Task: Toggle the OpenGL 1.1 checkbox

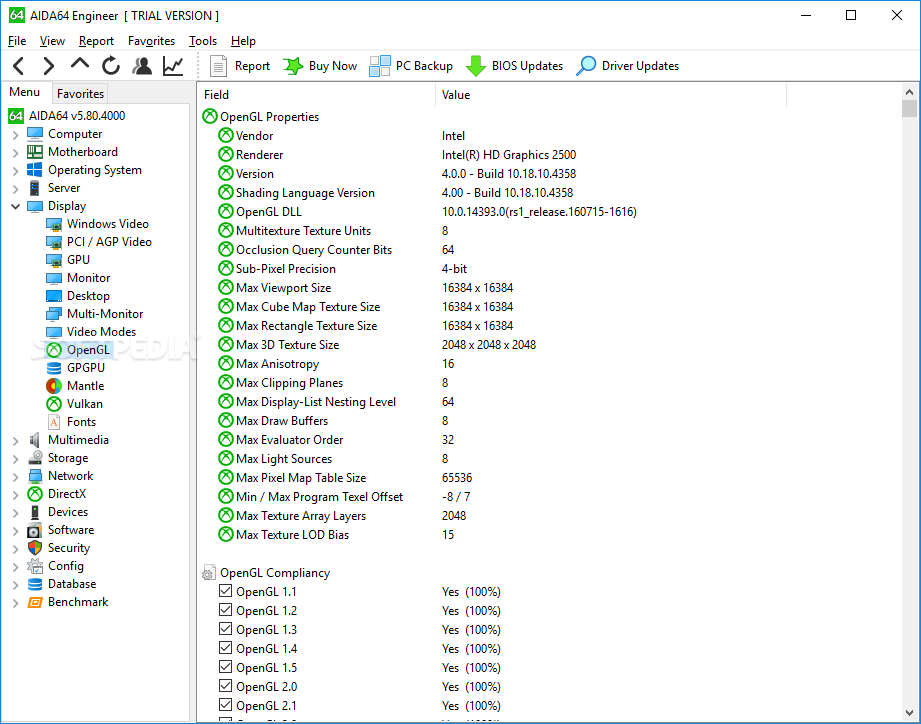Action: point(226,591)
